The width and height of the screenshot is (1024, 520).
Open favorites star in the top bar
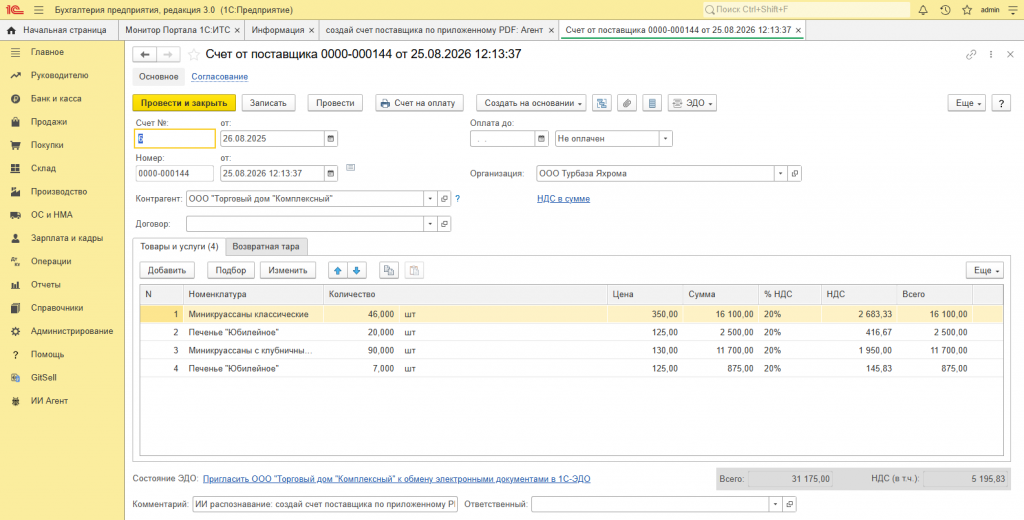[x=967, y=10]
